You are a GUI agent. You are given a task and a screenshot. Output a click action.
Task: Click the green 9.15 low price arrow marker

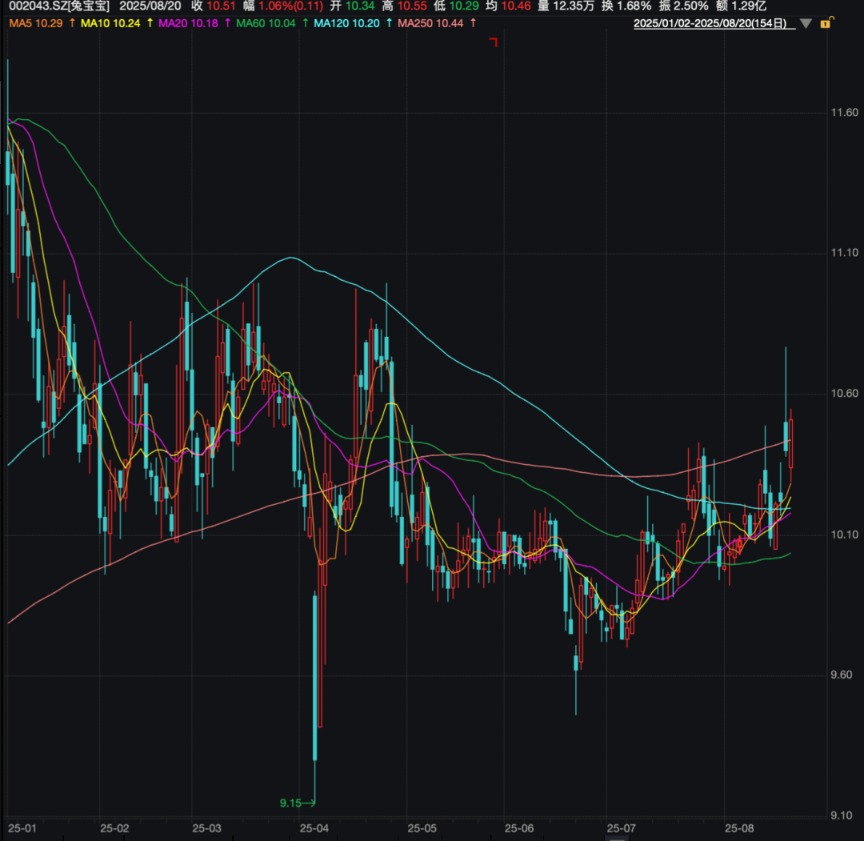[297, 802]
